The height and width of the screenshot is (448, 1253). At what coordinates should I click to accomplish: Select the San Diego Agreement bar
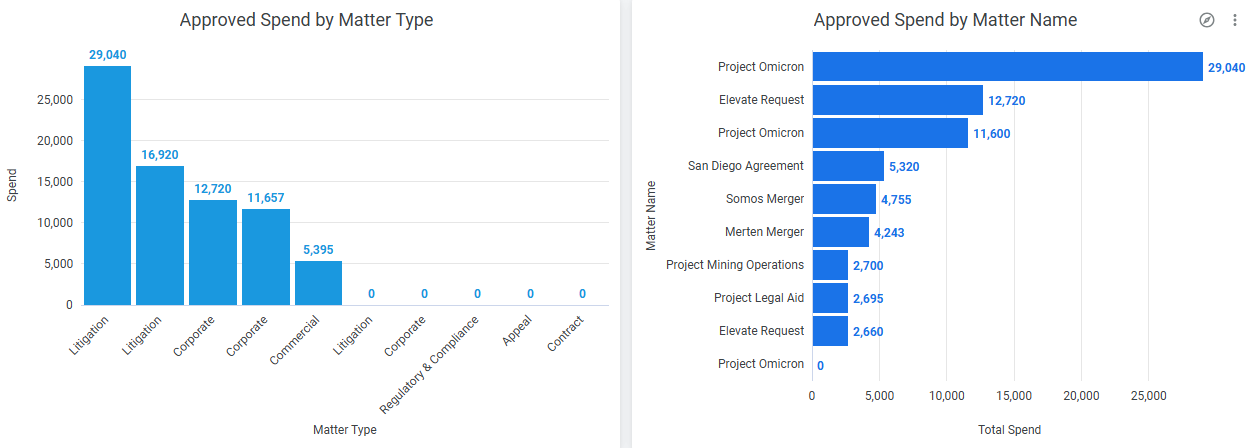tap(848, 166)
